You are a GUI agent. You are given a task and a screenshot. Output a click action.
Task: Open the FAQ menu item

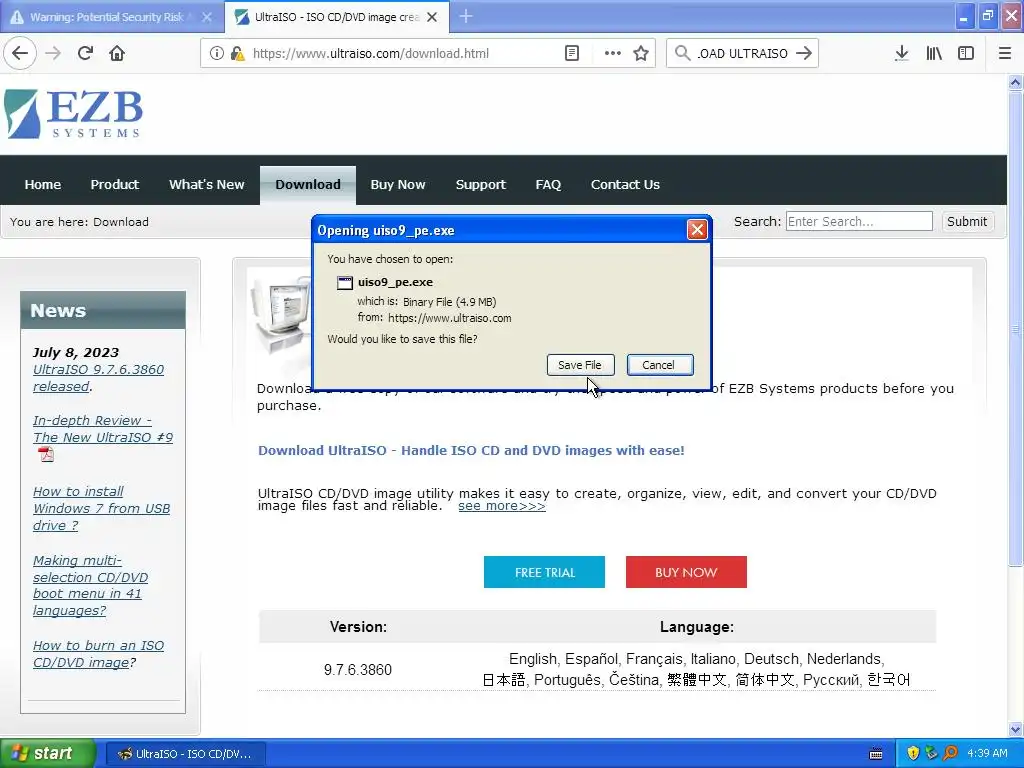[548, 185]
